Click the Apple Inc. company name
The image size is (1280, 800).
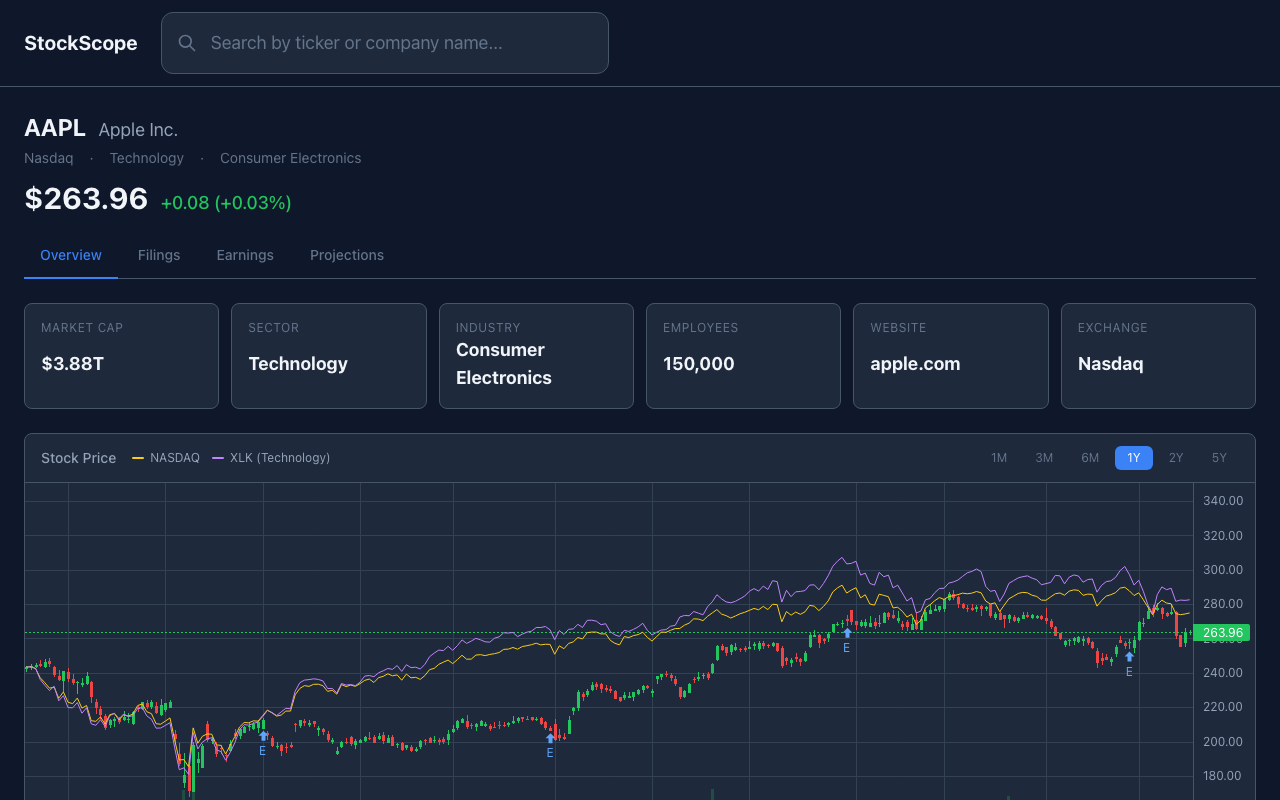tap(138, 130)
